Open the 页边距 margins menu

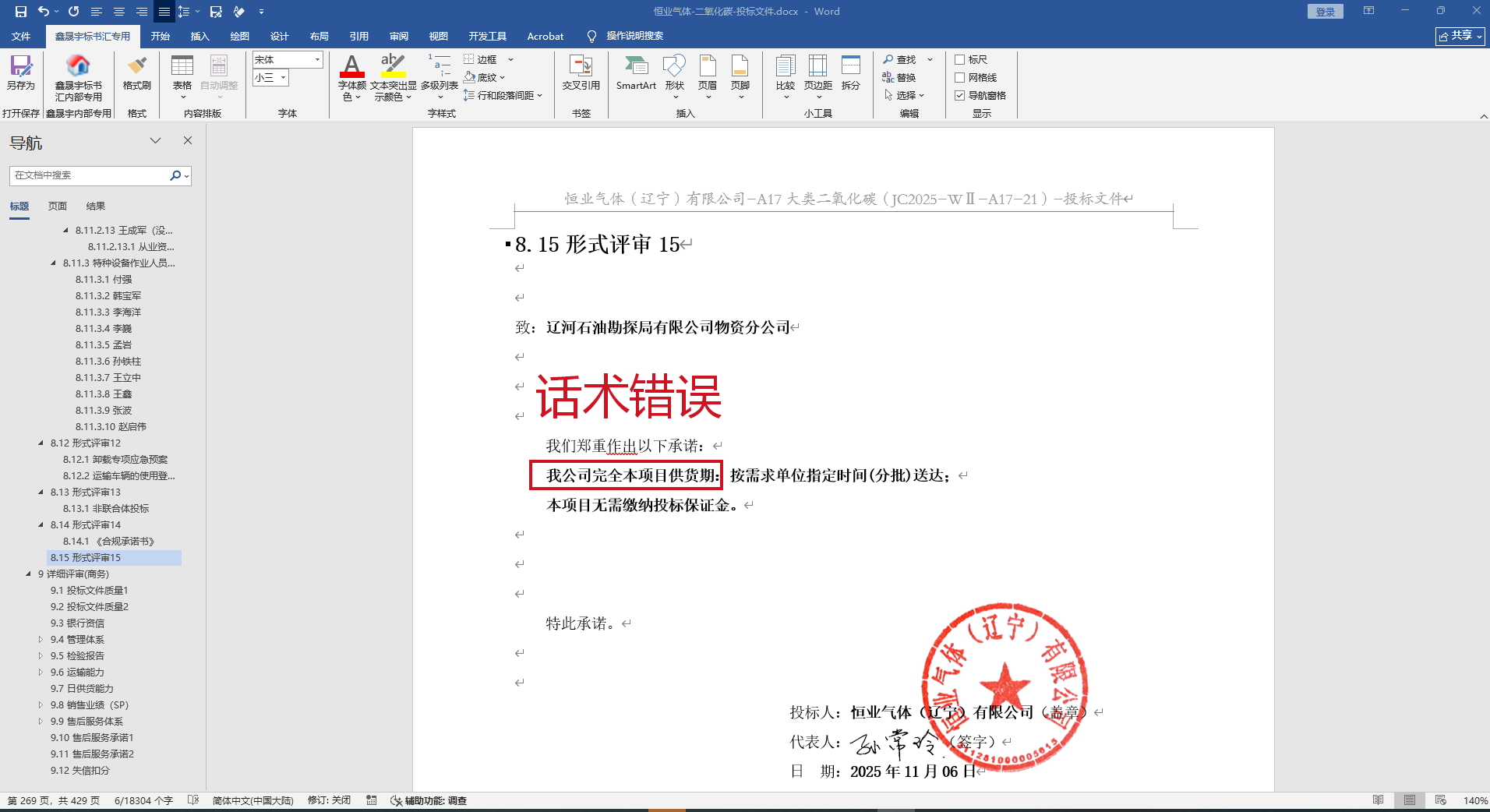coord(818,77)
